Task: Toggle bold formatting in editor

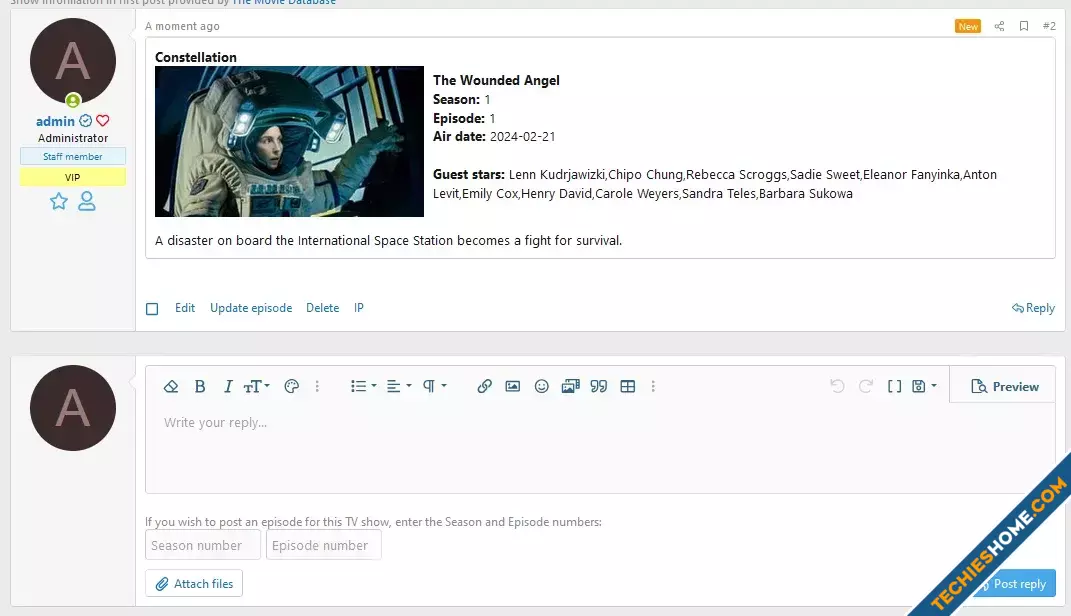Action: coord(199,387)
